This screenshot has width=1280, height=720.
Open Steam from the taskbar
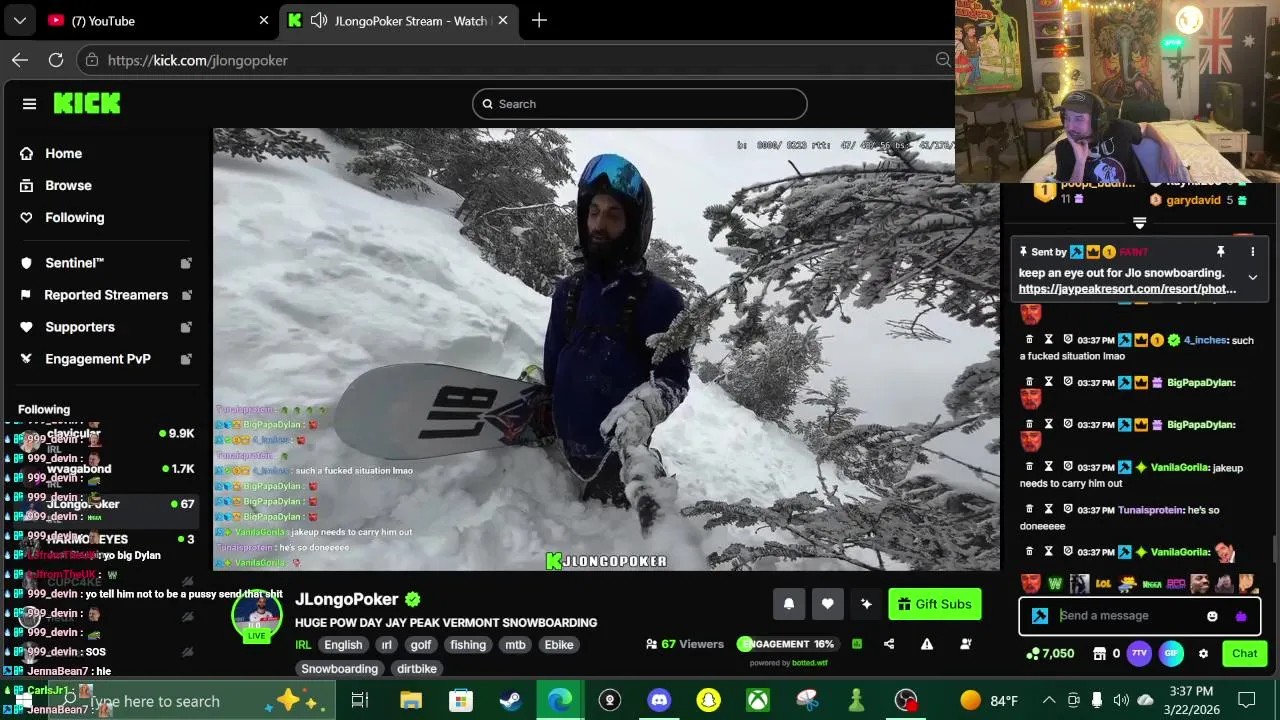click(509, 700)
